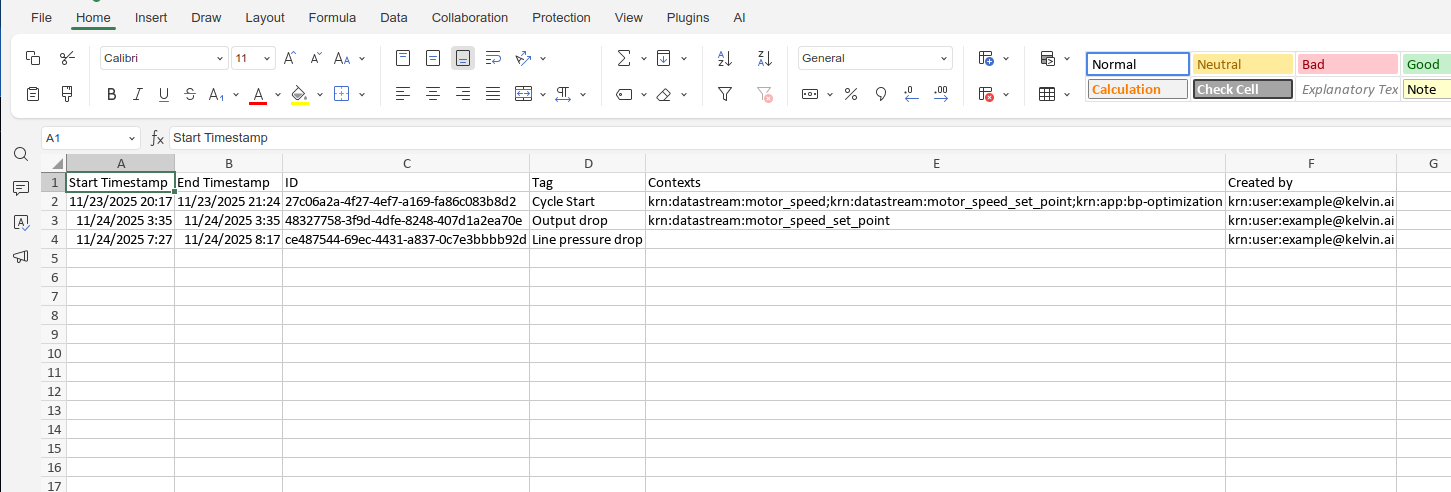This screenshot has width=1451, height=492.
Task: Click the Percent style icon
Action: pos(851,94)
